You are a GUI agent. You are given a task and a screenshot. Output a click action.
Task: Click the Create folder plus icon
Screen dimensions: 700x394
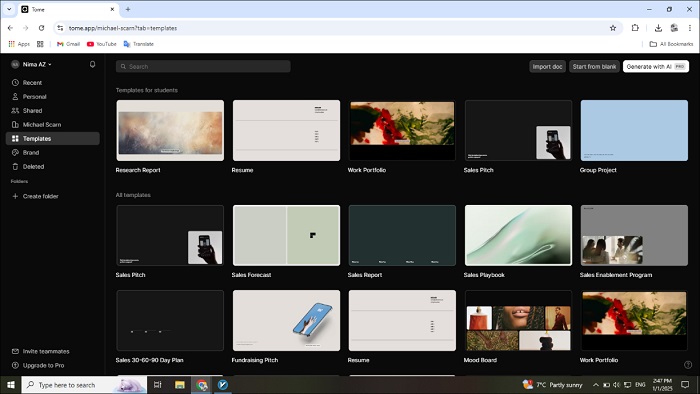coord(15,196)
